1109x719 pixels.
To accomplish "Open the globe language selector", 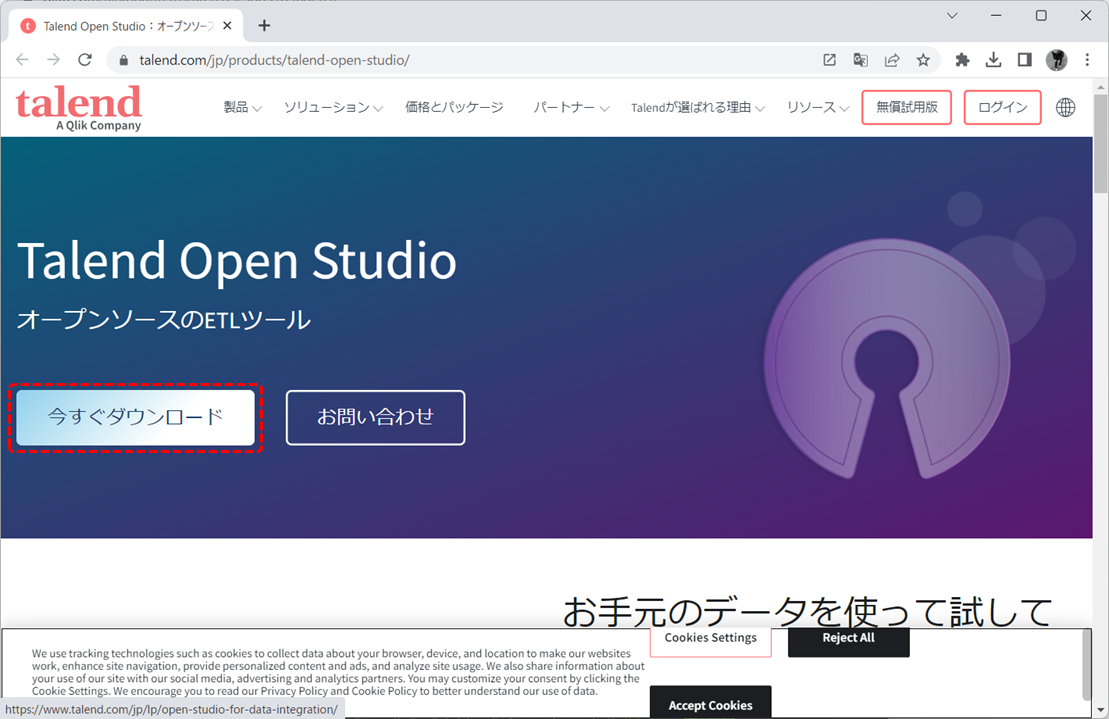I will pos(1065,107).
